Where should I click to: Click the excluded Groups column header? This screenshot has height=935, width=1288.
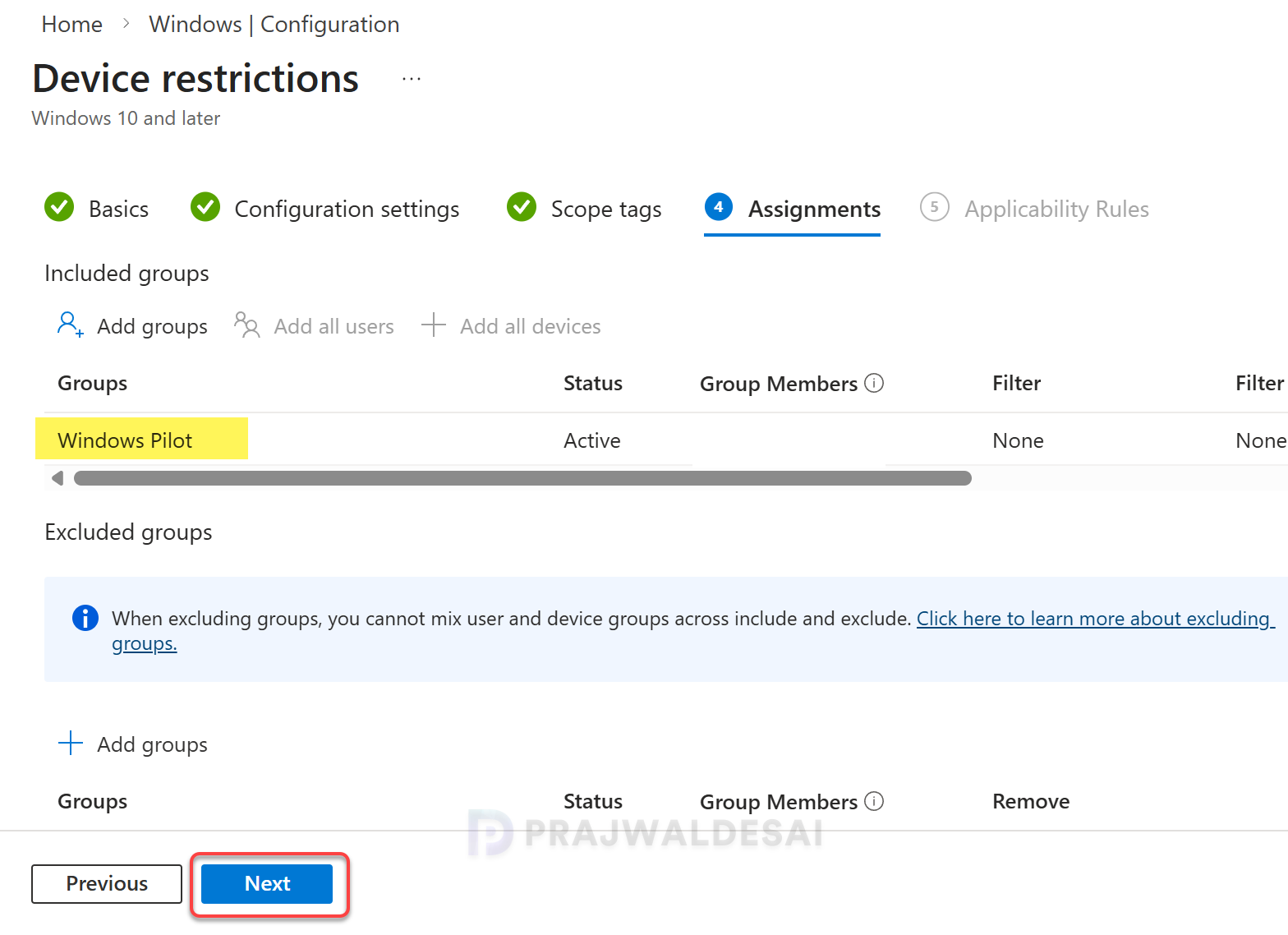point(92,801)
